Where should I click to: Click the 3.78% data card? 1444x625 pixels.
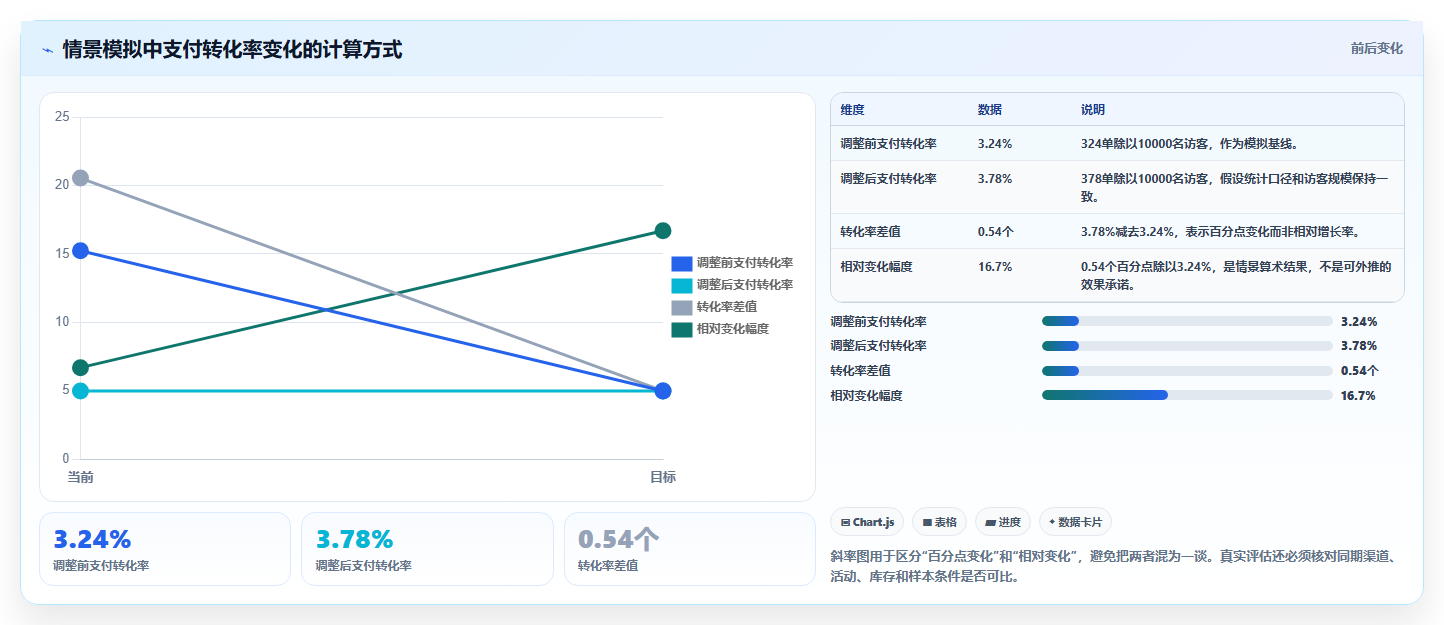pyautogui.click(x=427, y=549)
